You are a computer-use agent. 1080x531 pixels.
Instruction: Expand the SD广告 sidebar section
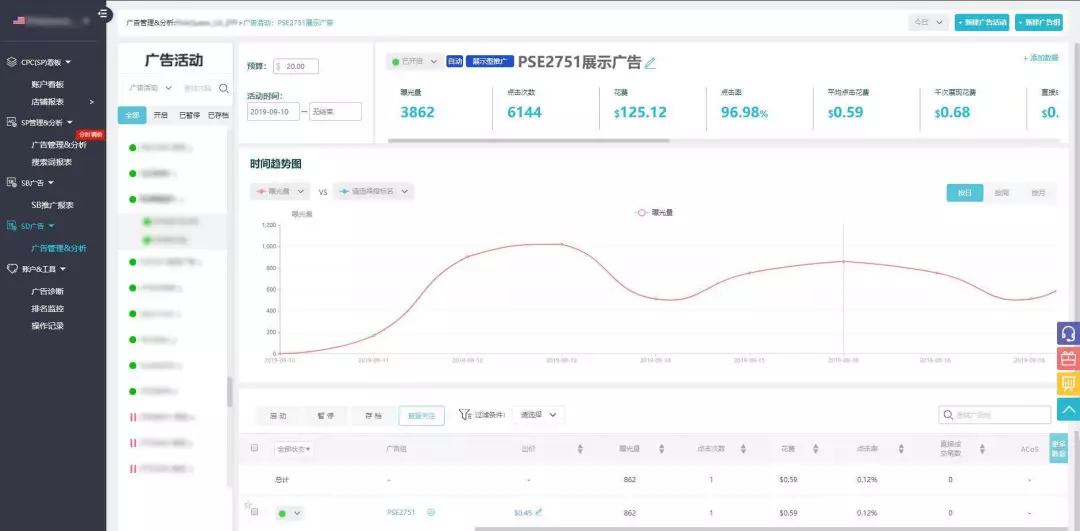[37, 225]
